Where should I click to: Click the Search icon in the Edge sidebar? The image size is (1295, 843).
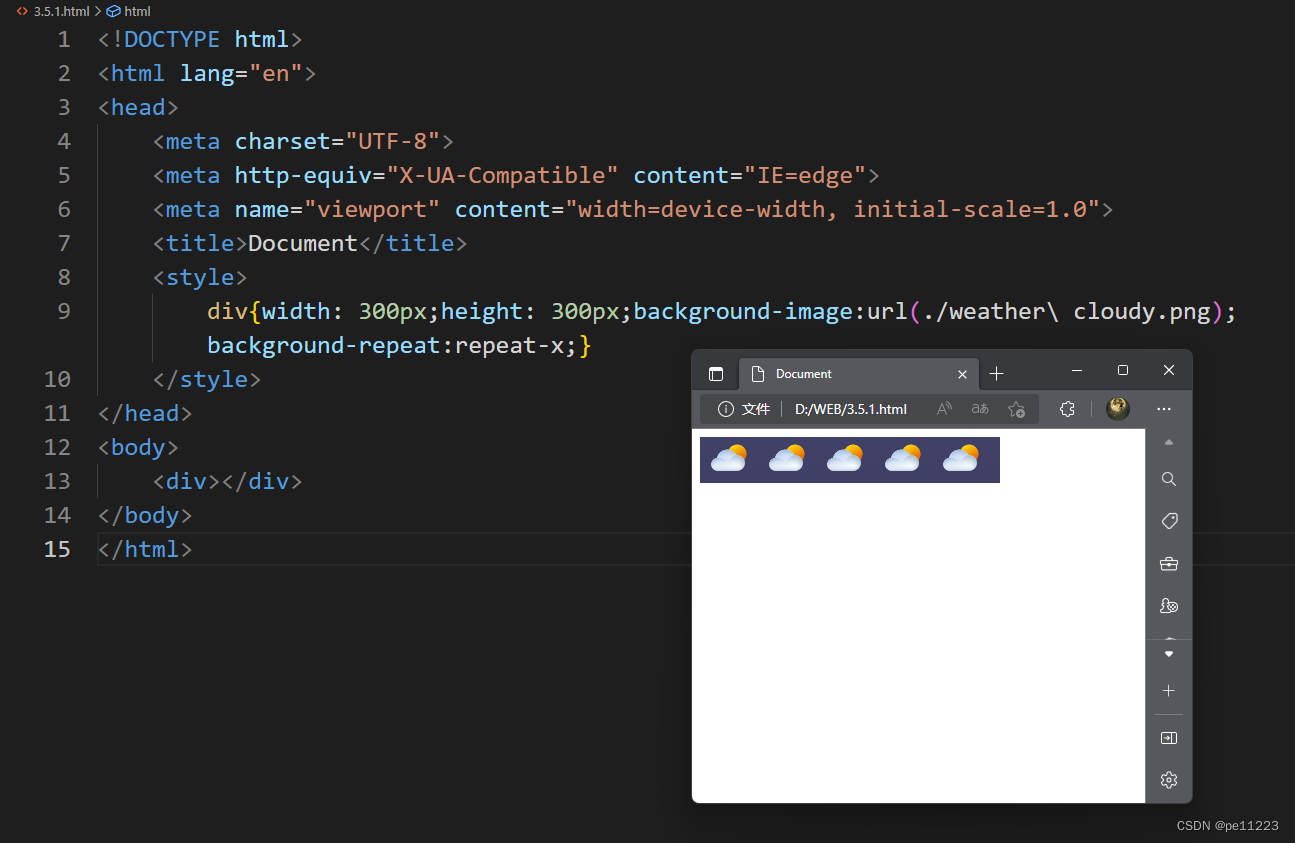click(1169, 479)
